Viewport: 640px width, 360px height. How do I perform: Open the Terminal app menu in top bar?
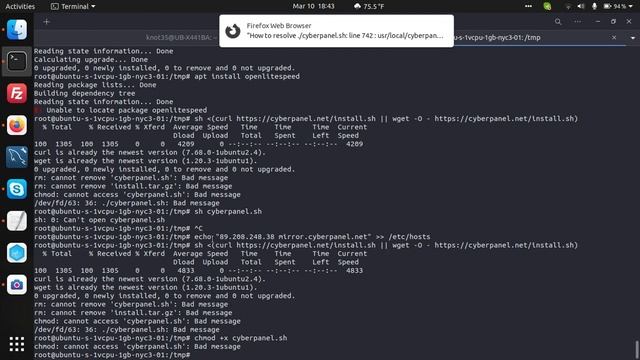point(73,6)
